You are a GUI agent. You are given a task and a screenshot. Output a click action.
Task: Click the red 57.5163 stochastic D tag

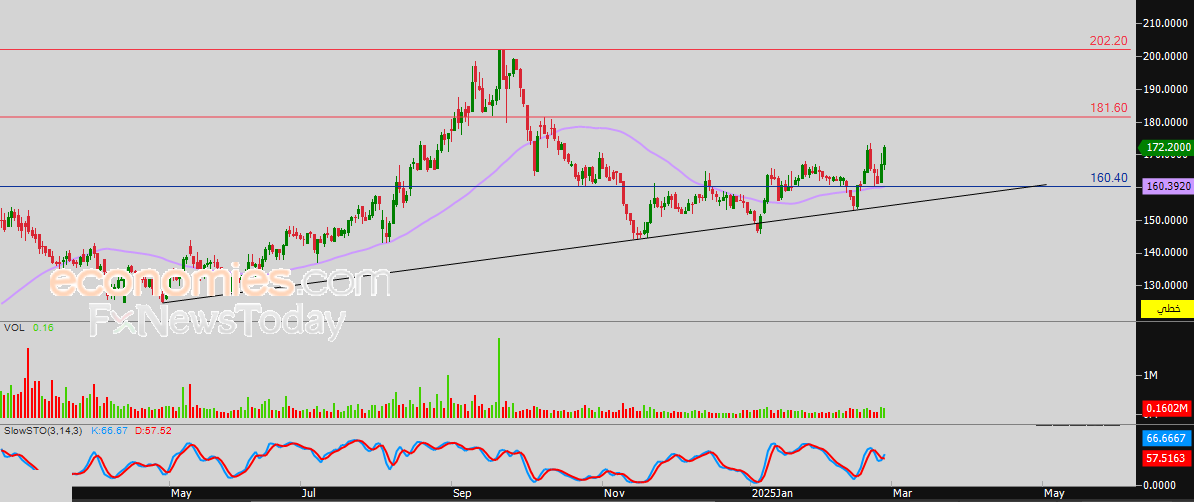(1167, 459)
